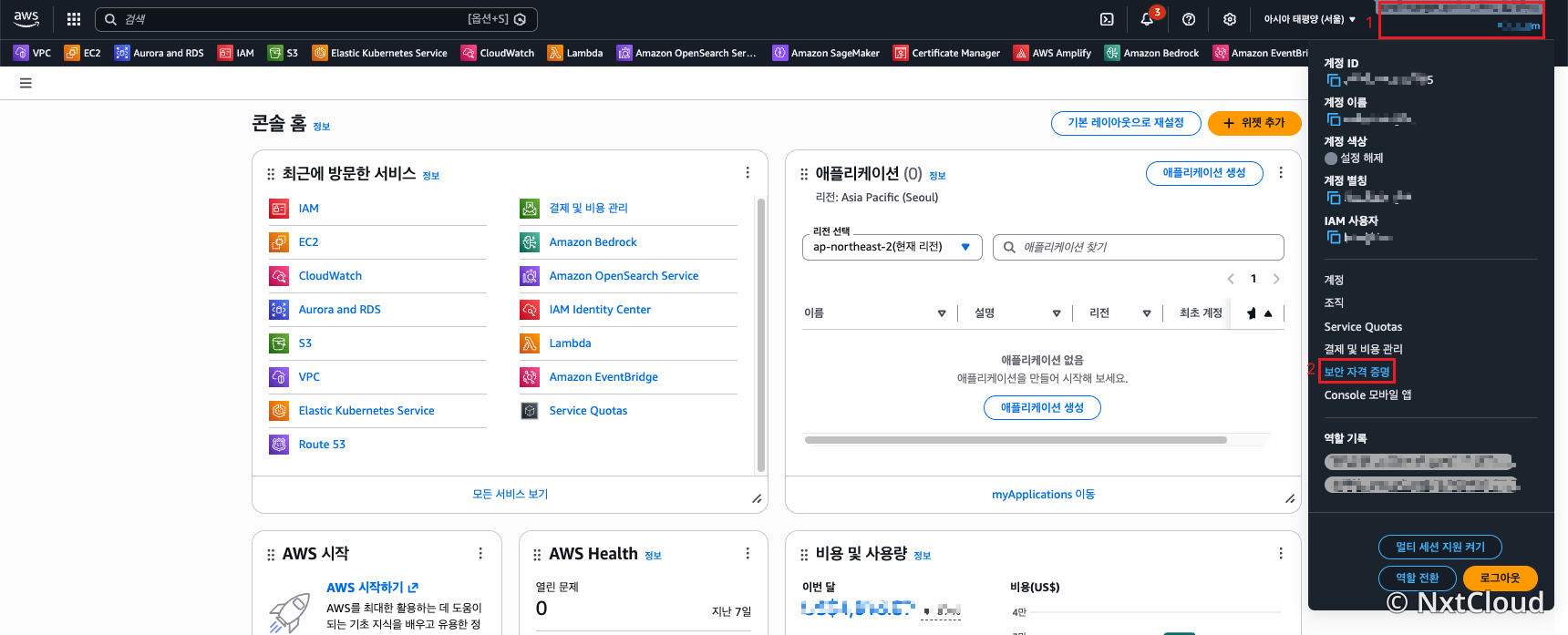Image resolution: width=1568 pixels, height=635 pixels.
Task: Open 모든 서비스 보기 link
Action: pyautogui.click(x=510, y=495)
